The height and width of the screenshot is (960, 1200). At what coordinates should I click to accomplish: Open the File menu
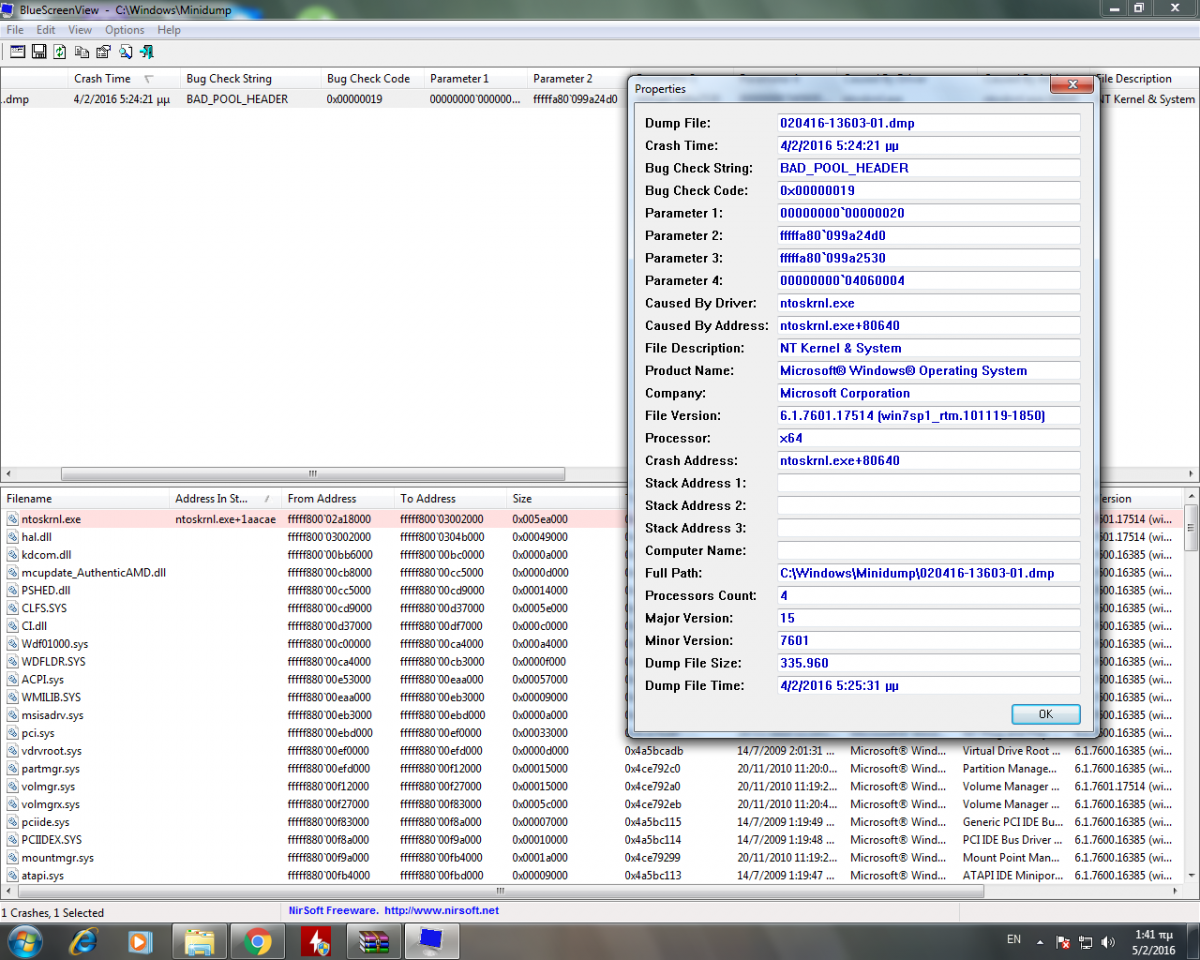tap(15, 30)
